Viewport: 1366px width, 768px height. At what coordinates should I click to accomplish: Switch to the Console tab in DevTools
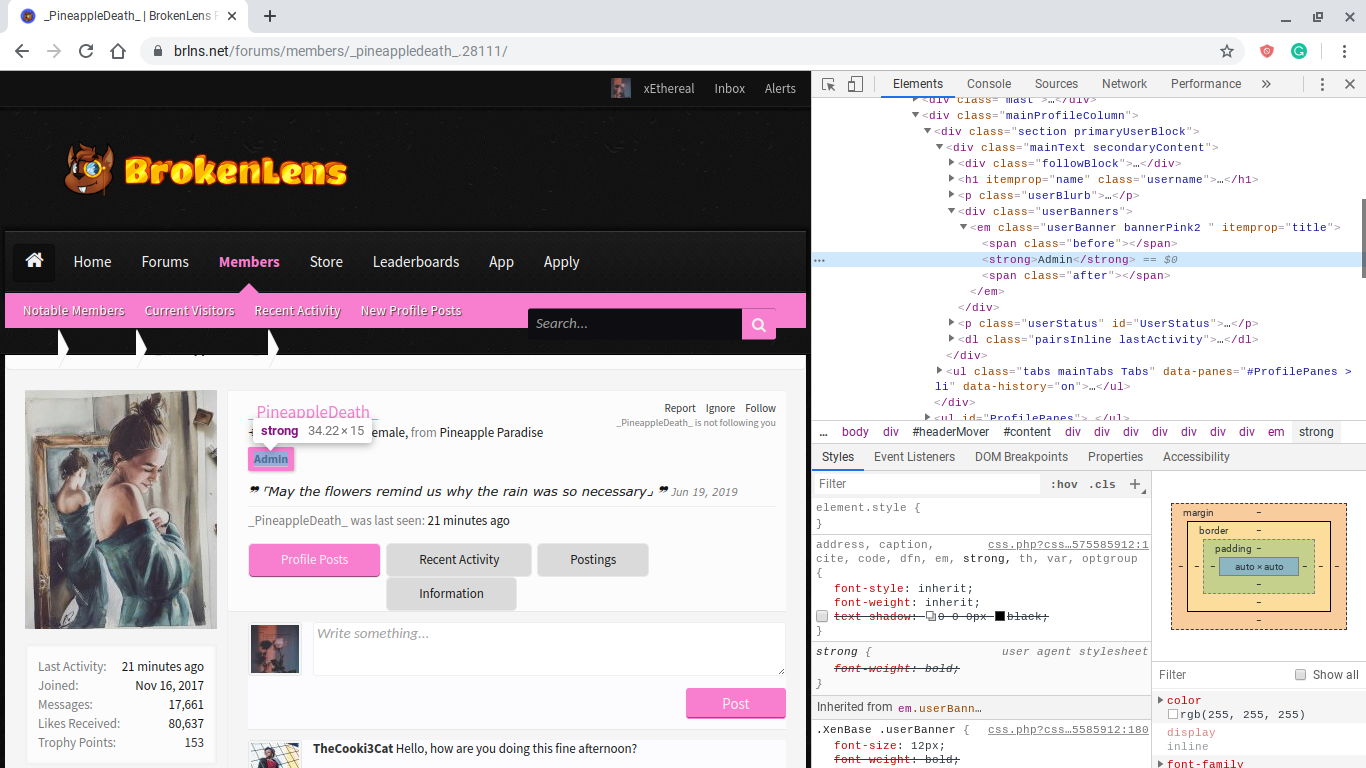pyautogui.click(x=988, y=84)
